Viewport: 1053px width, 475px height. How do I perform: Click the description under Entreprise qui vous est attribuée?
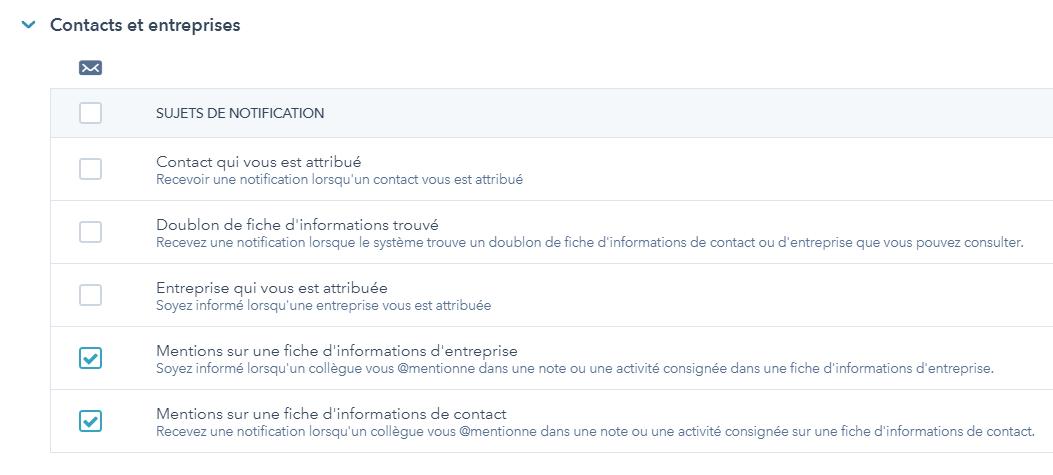click(323, 306)
